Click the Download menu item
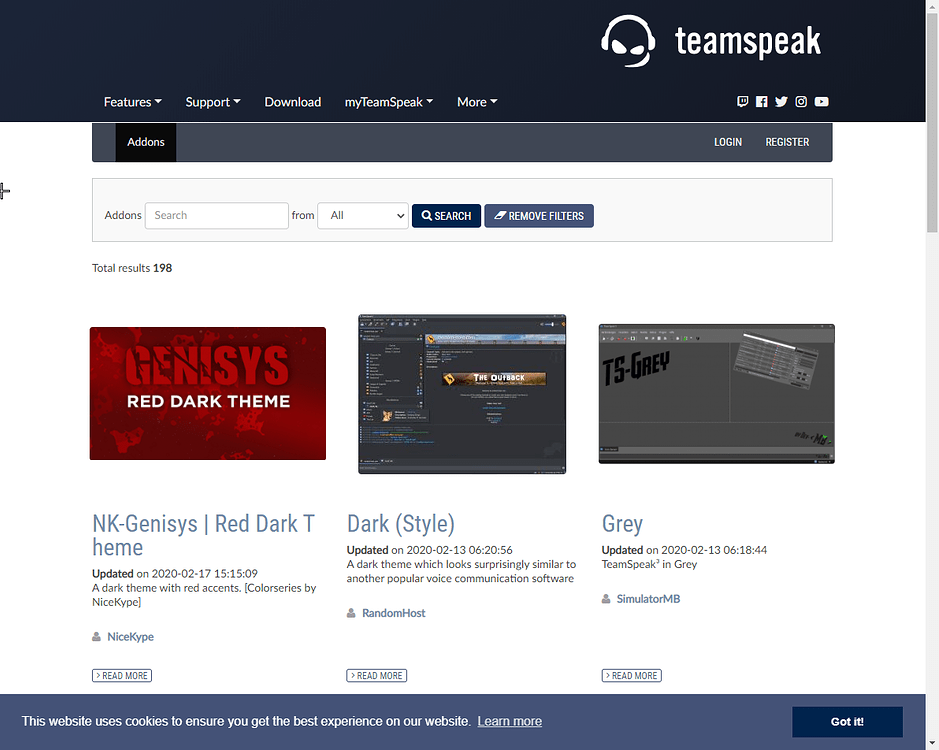 pos(292,101)
